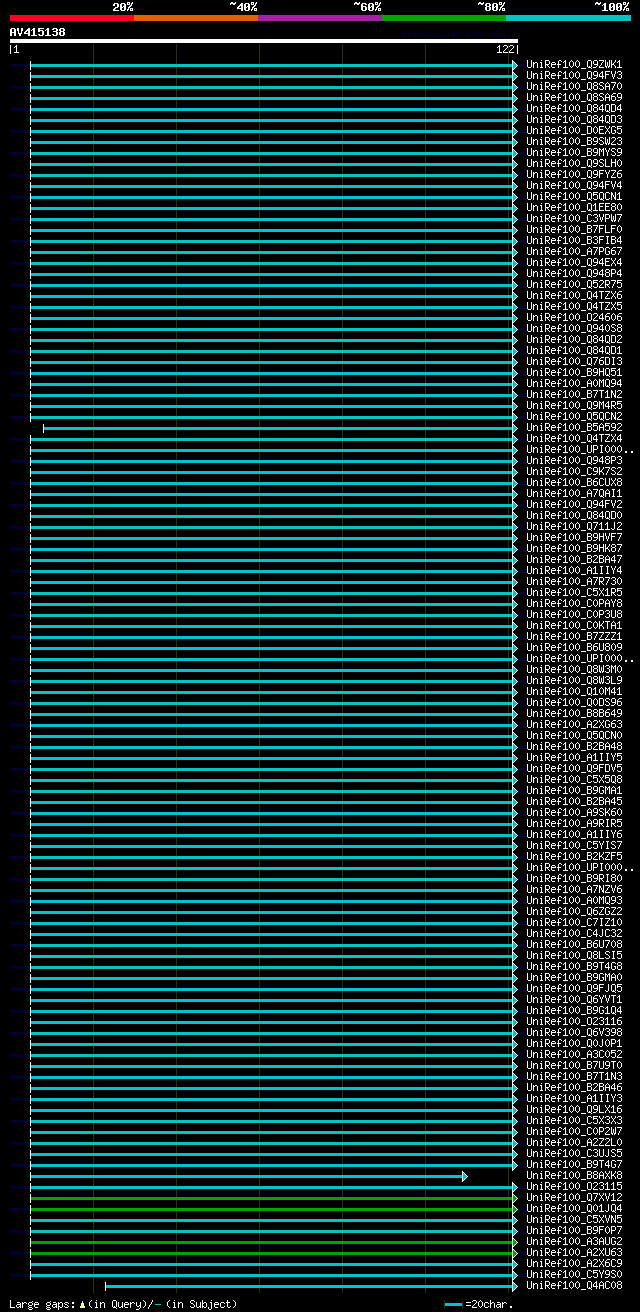The height and width of the screenshot is (1312, 640).
Task: Open hit UniRef100_D0EXG5
Action: tap(574, 131)
